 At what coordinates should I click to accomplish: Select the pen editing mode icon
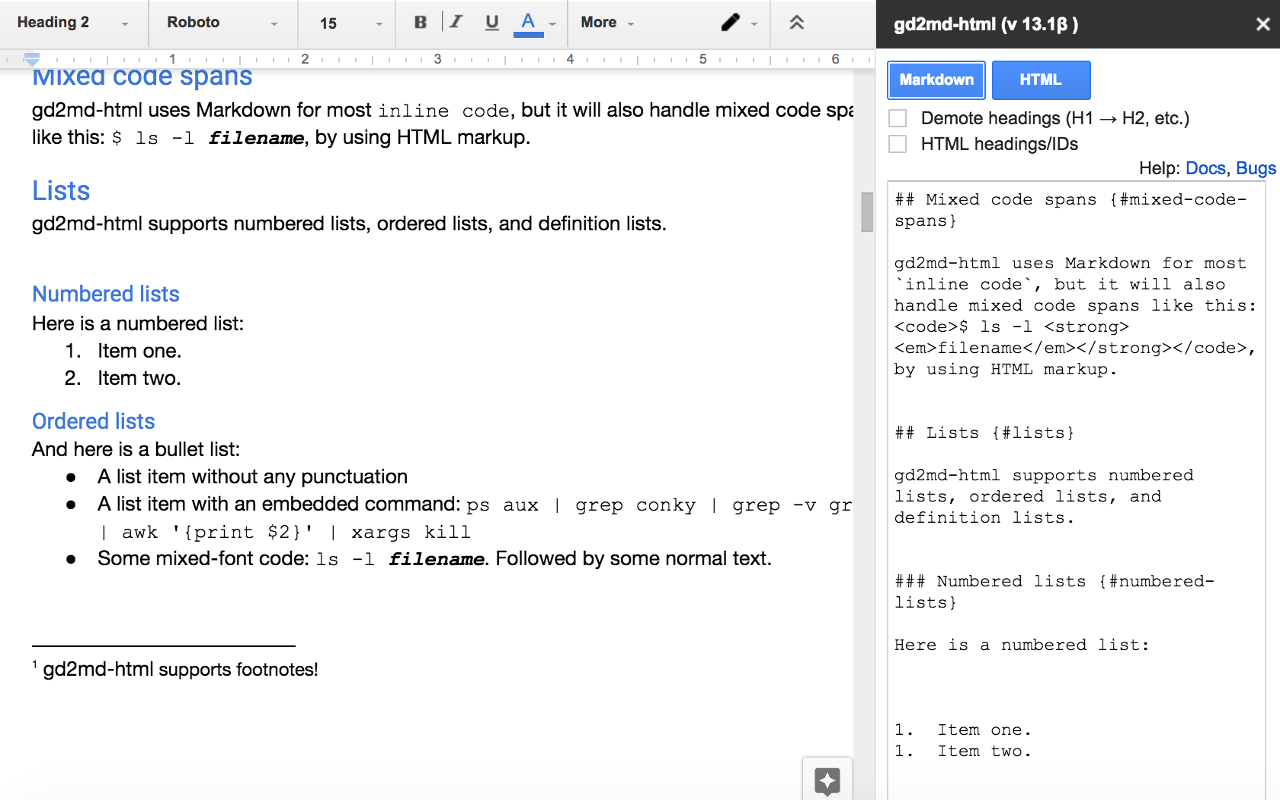[x=729, y=21]
